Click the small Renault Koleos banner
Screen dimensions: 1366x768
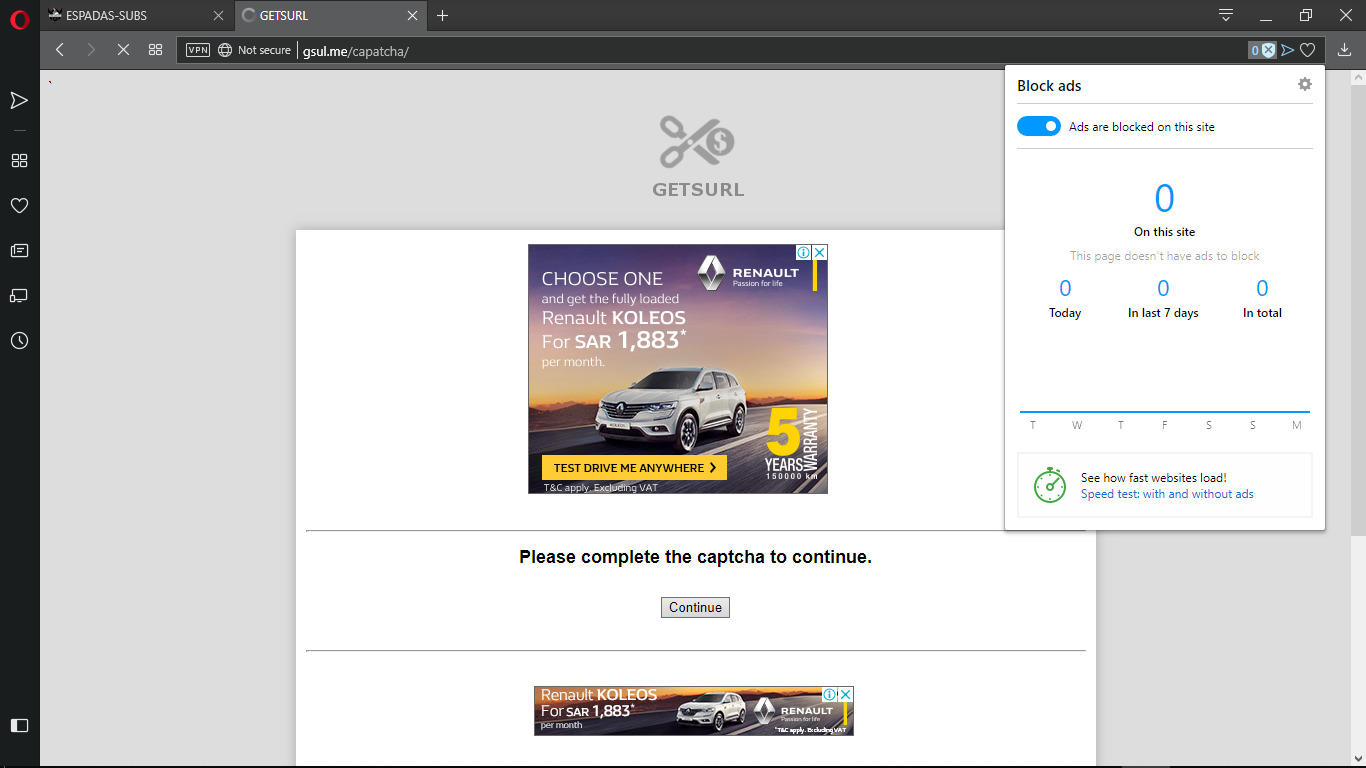coord(694,711)
